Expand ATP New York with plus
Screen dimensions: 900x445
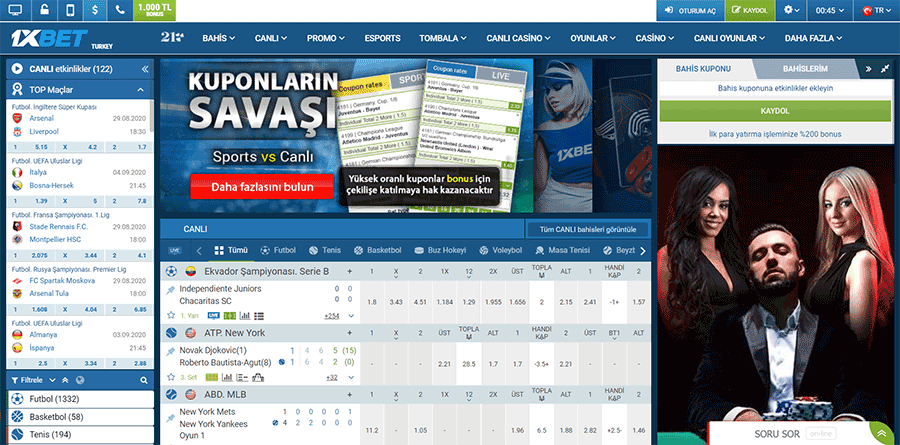click(x=350, y=333)
